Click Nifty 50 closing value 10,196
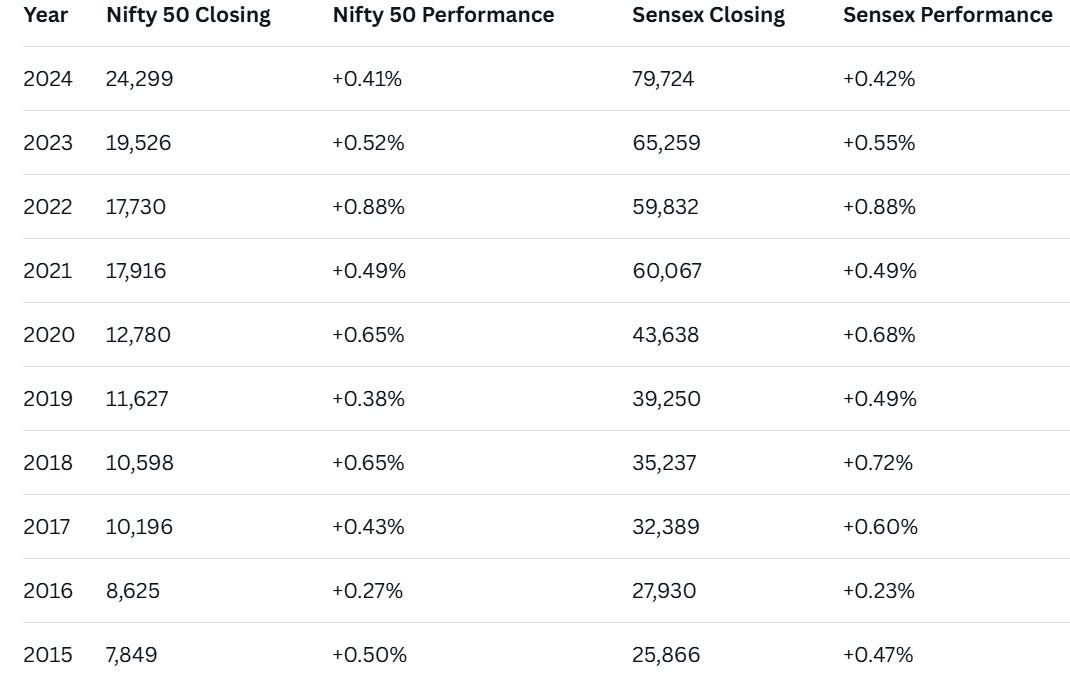 pyautogui.click(x=139, y=527)
